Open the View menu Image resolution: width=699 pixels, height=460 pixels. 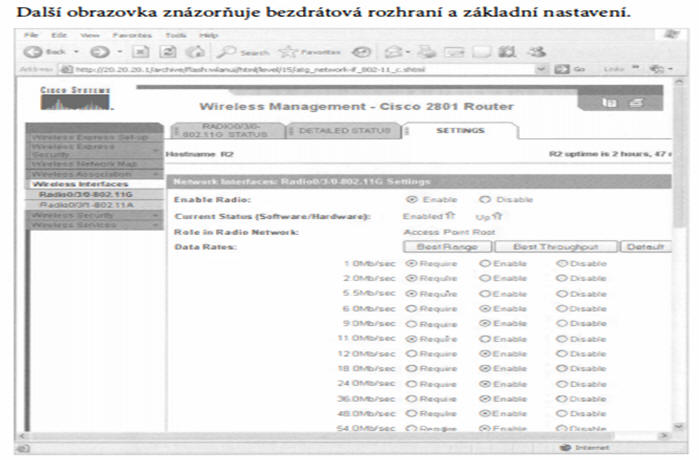coord(90,35)
